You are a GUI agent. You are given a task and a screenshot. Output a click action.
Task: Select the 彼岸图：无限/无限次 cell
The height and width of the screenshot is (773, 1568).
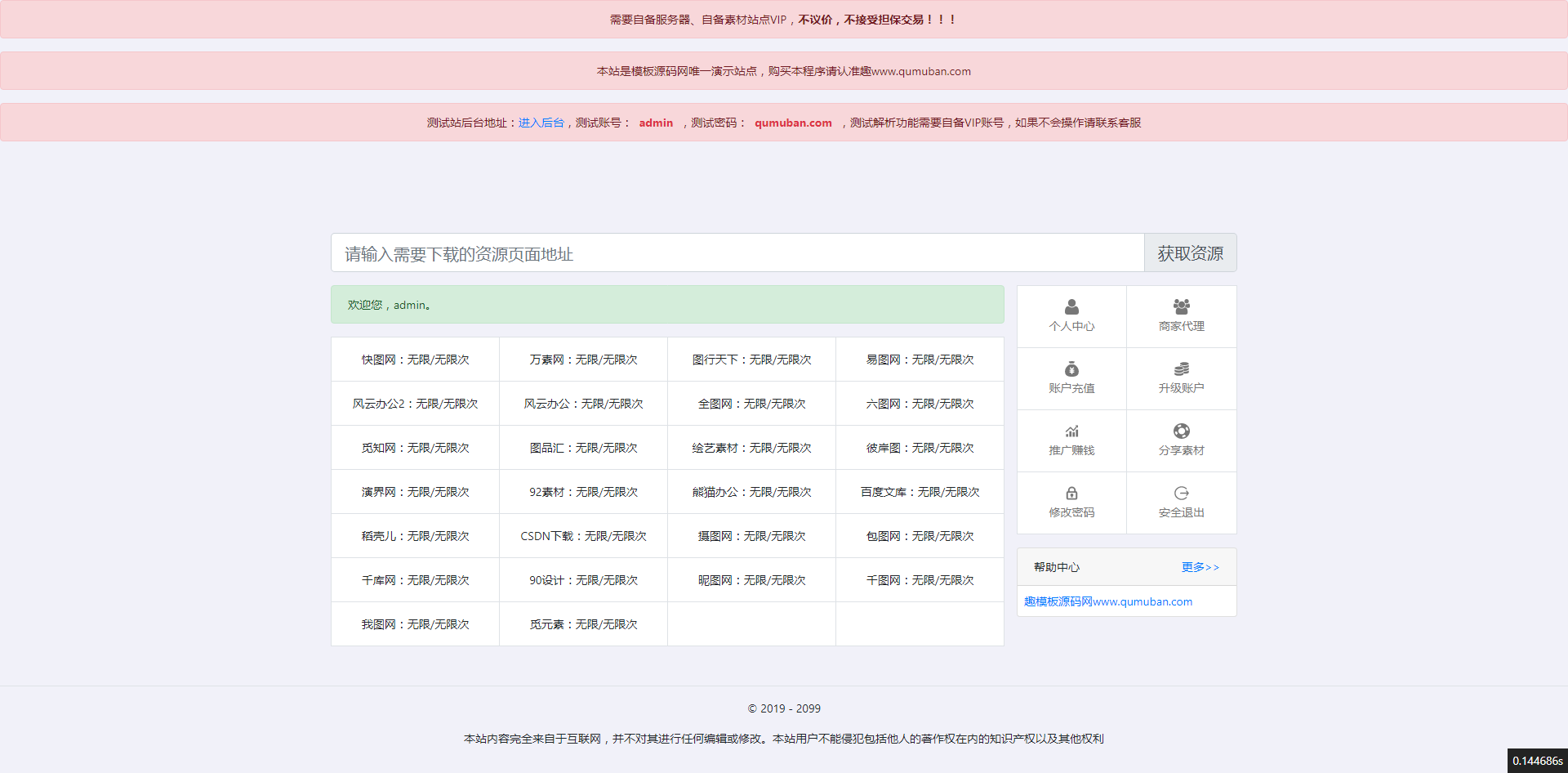click(920, 448)
